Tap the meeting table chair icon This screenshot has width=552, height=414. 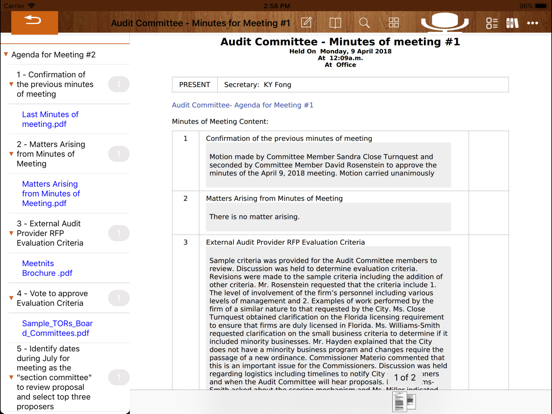(445, 23)
